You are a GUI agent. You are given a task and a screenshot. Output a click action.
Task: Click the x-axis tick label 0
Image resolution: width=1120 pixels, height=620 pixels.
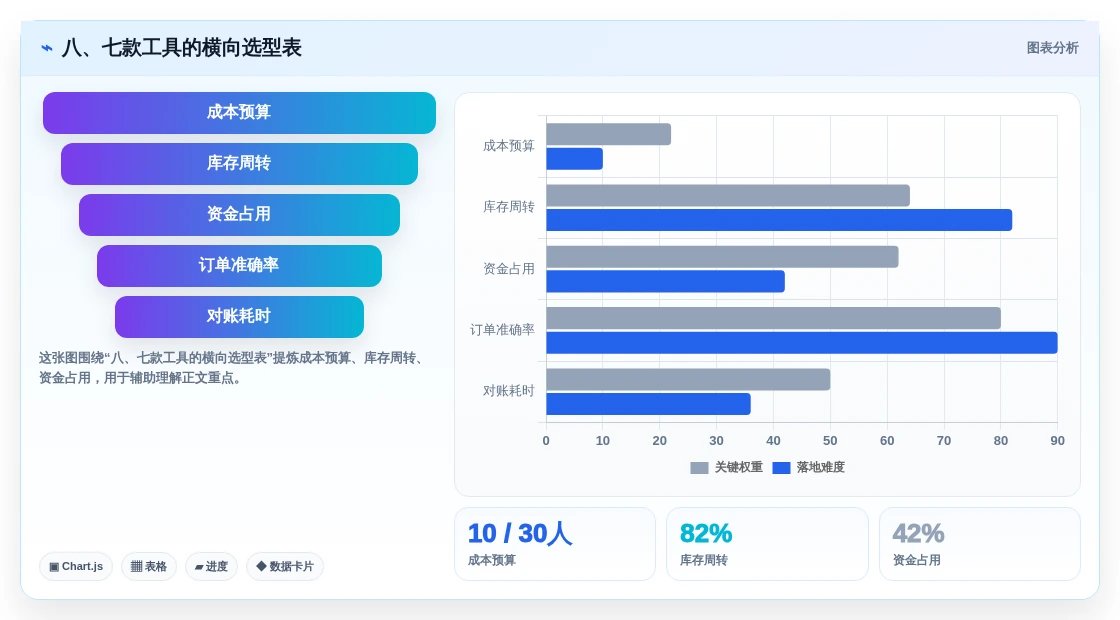tap(546, 441)
